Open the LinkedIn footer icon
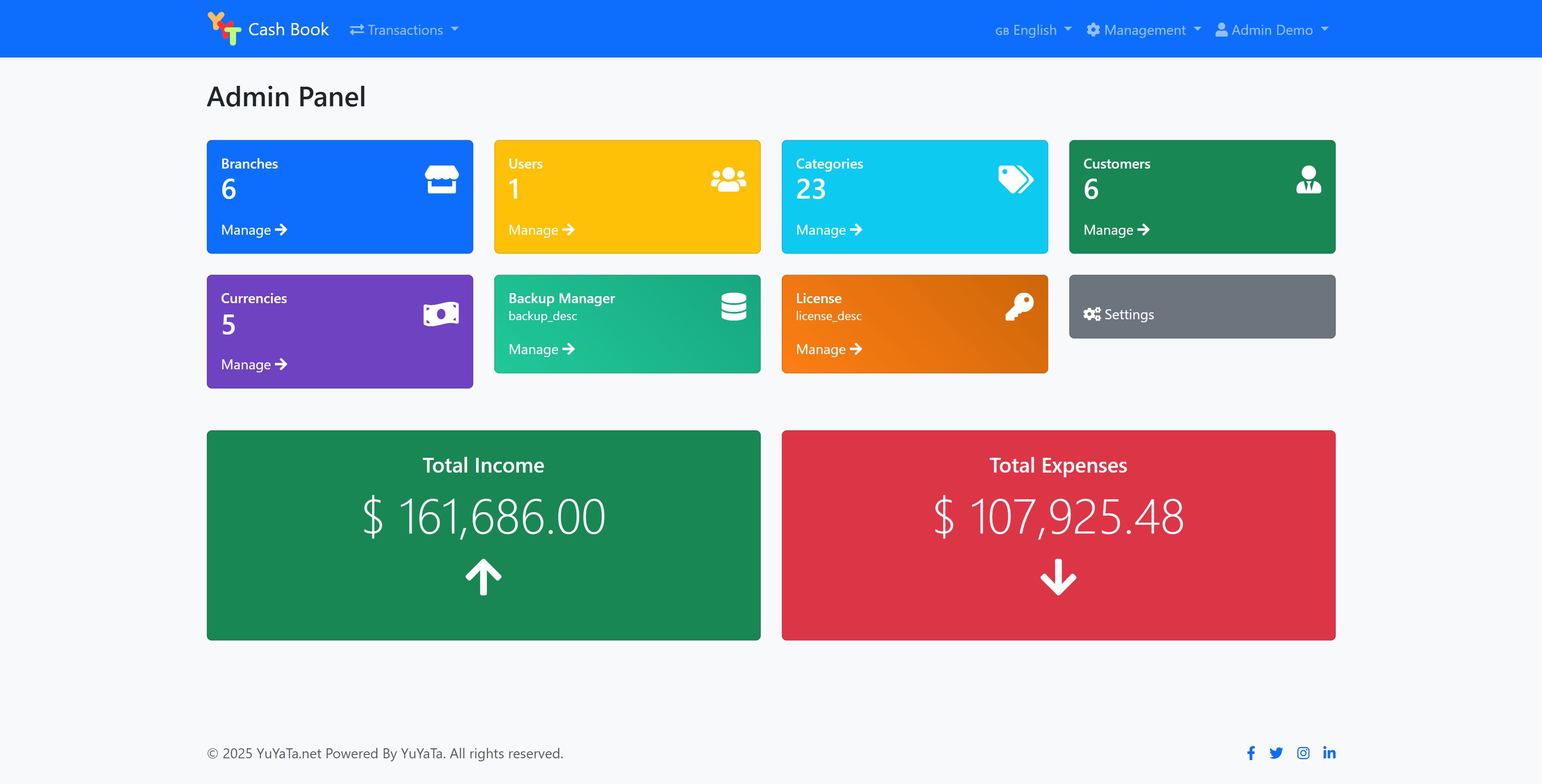This screenshot has height=784, width=1542. [x=1329, y=753]
